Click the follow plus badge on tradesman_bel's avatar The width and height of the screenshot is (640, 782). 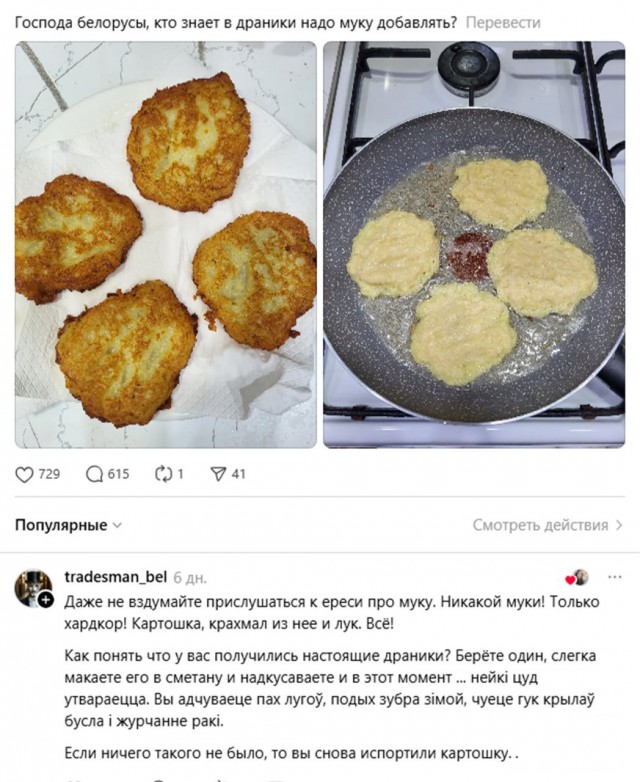click(46, 600)
